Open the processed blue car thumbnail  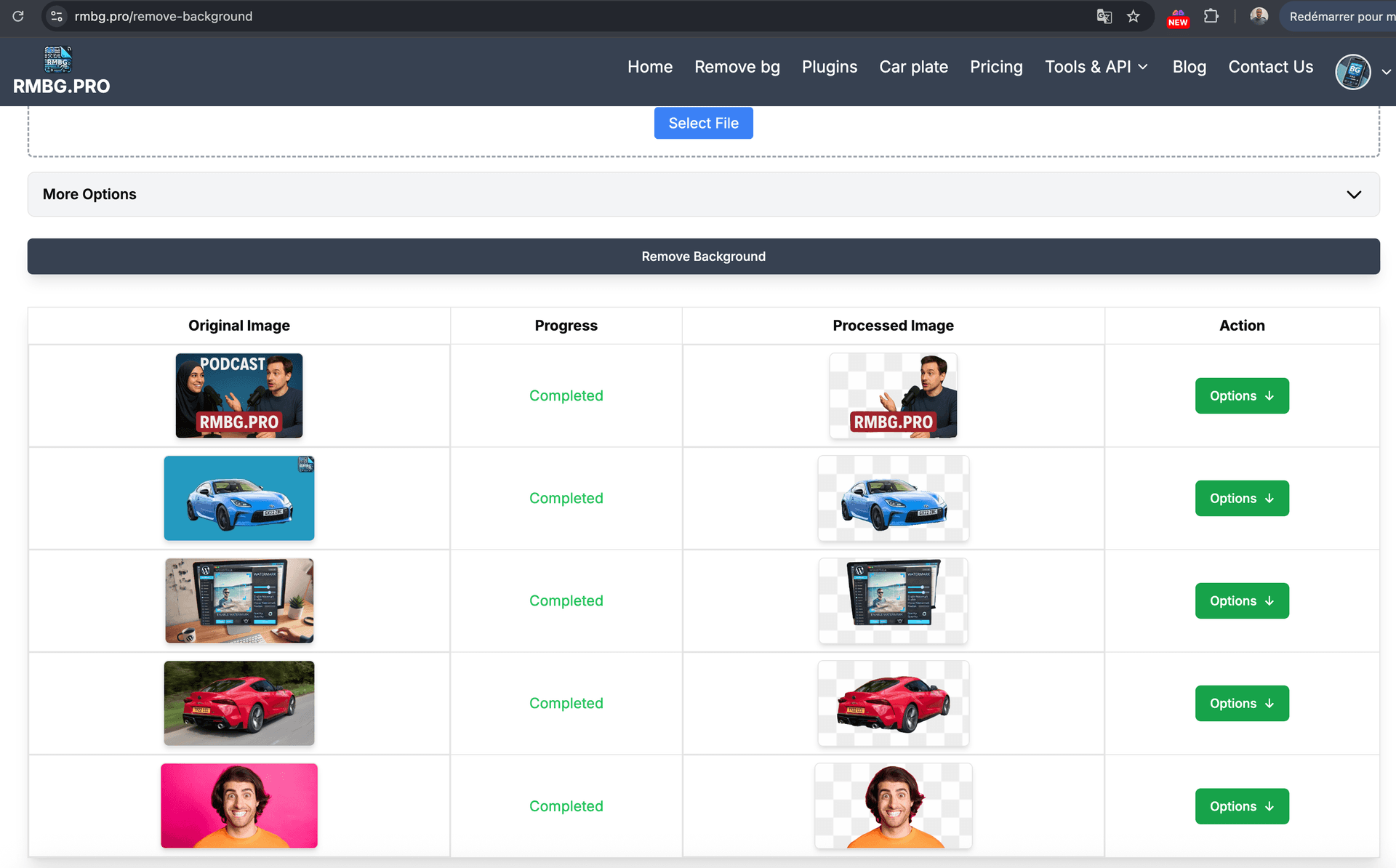pos(893,498)
